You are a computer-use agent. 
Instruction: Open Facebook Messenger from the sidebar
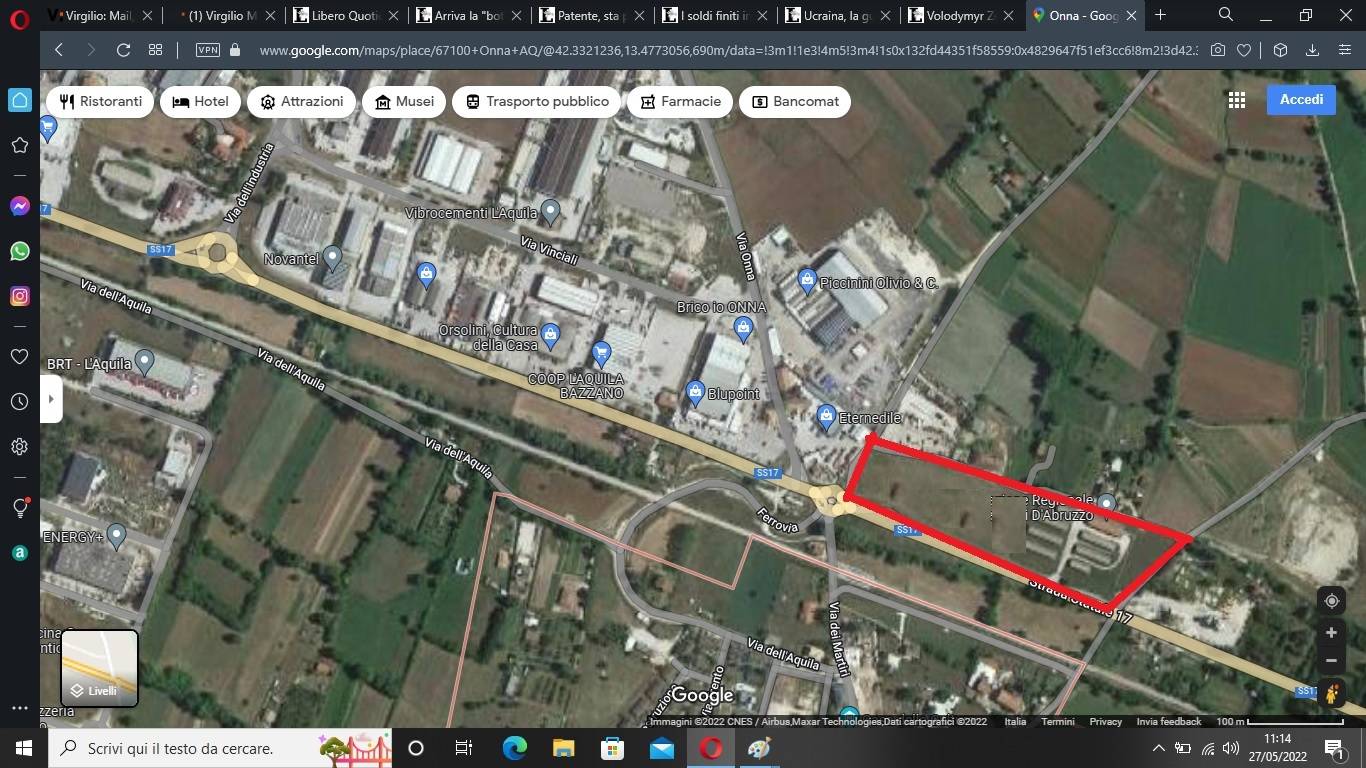[x=18, y=206]
